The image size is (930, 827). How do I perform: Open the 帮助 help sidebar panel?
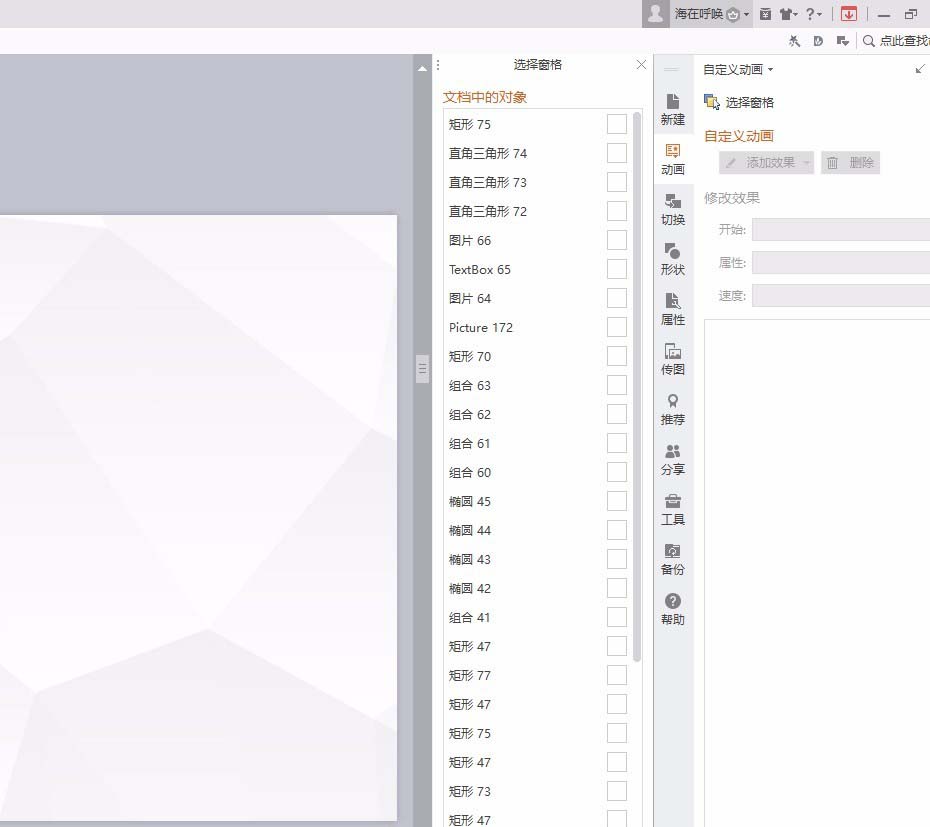673,609
